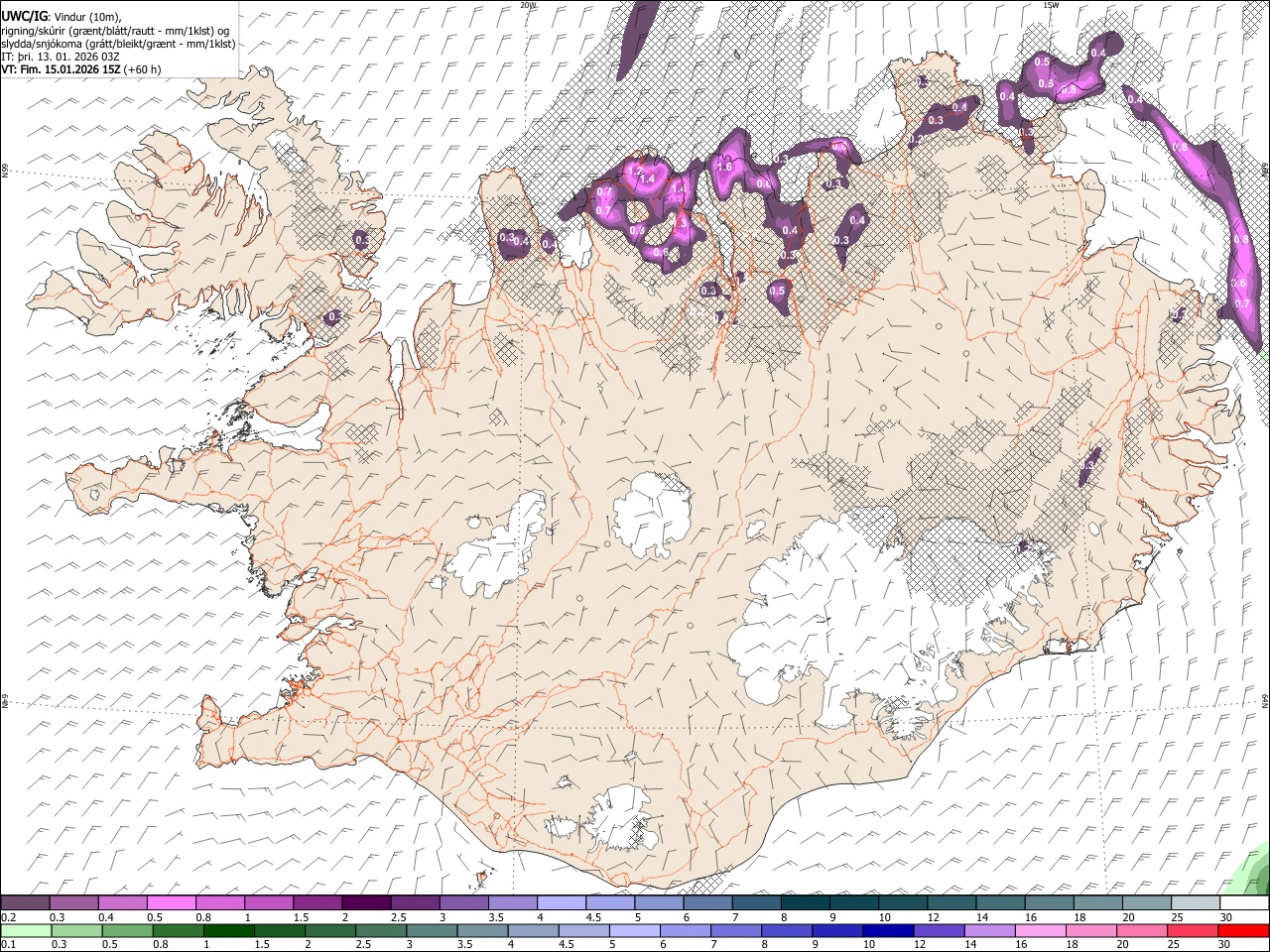Click the dark green 1 swatch in lower legend
This screenshot has height=952, width=1270.
click(x=228, y=930)
